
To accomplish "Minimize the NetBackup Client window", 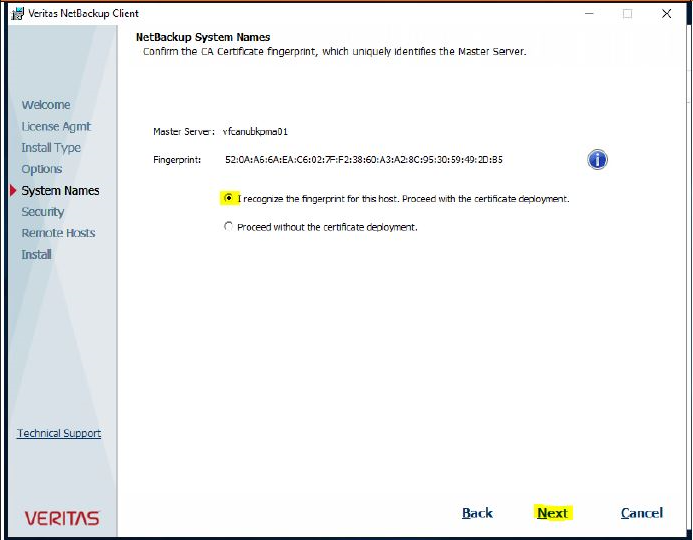I will click(589, 14).
